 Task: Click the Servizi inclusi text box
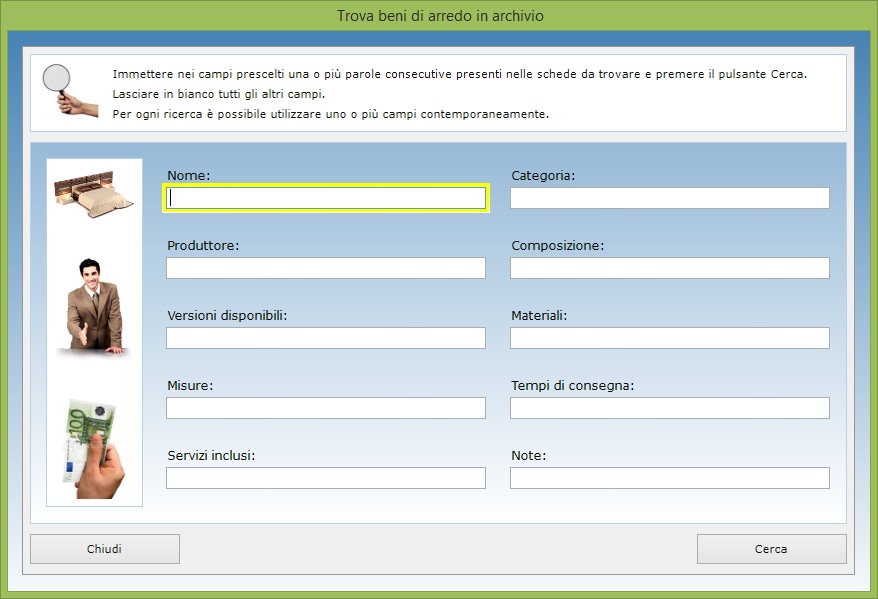point(326,478)
